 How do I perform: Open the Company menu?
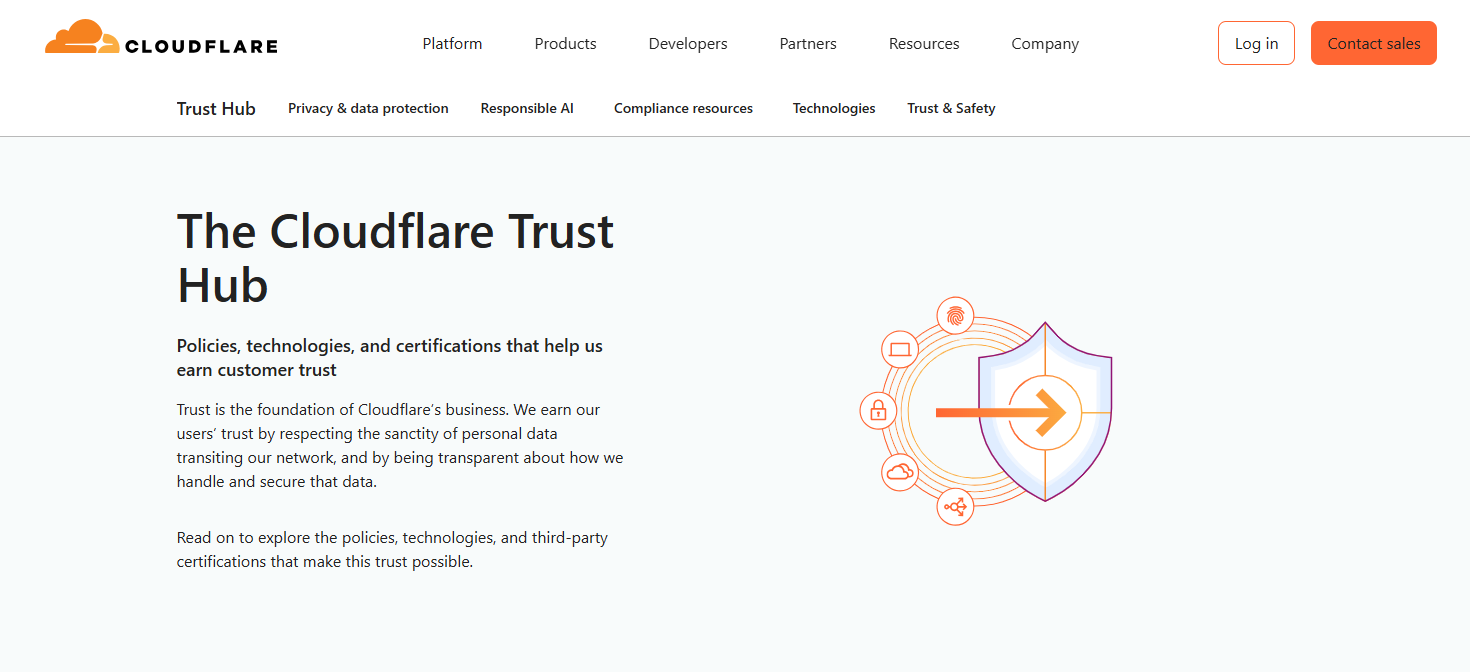(1045, 44)
